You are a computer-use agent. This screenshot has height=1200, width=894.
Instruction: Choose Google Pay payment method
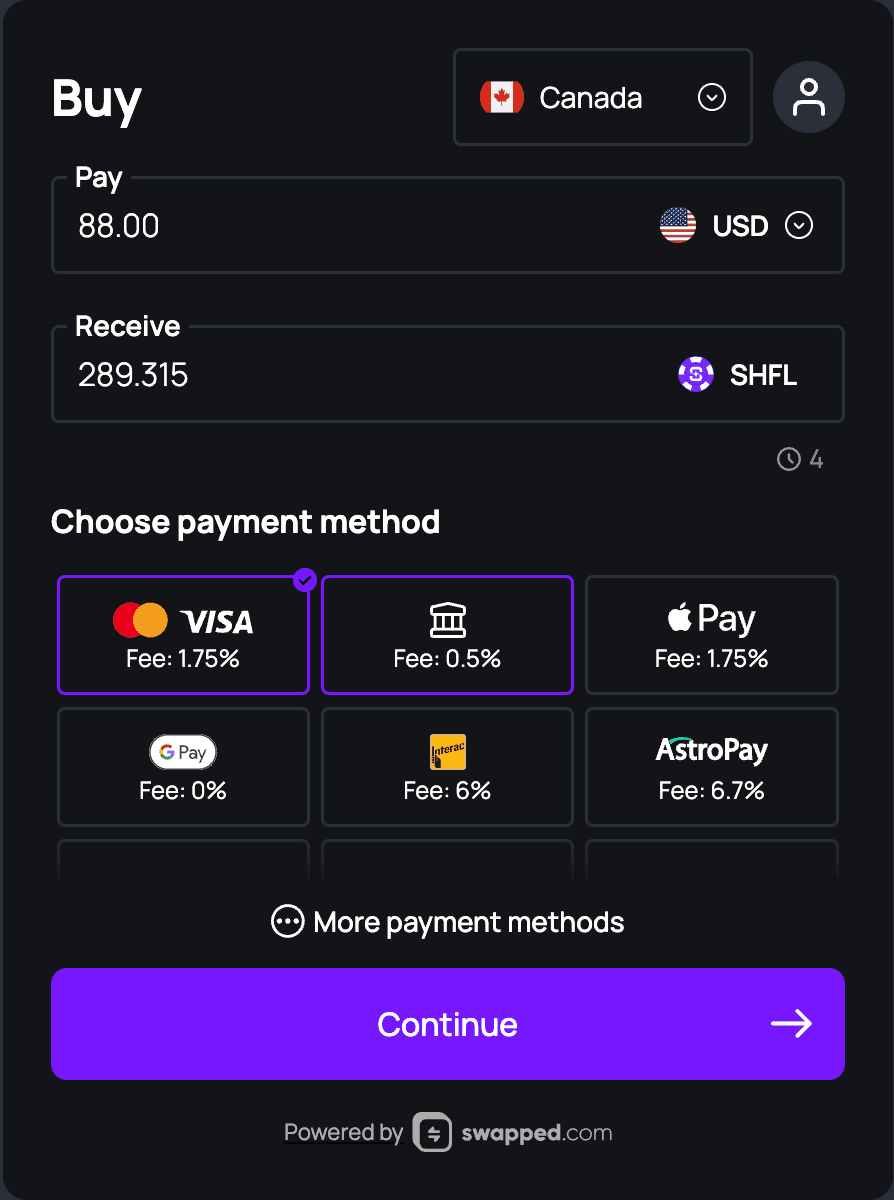point(183,767)
